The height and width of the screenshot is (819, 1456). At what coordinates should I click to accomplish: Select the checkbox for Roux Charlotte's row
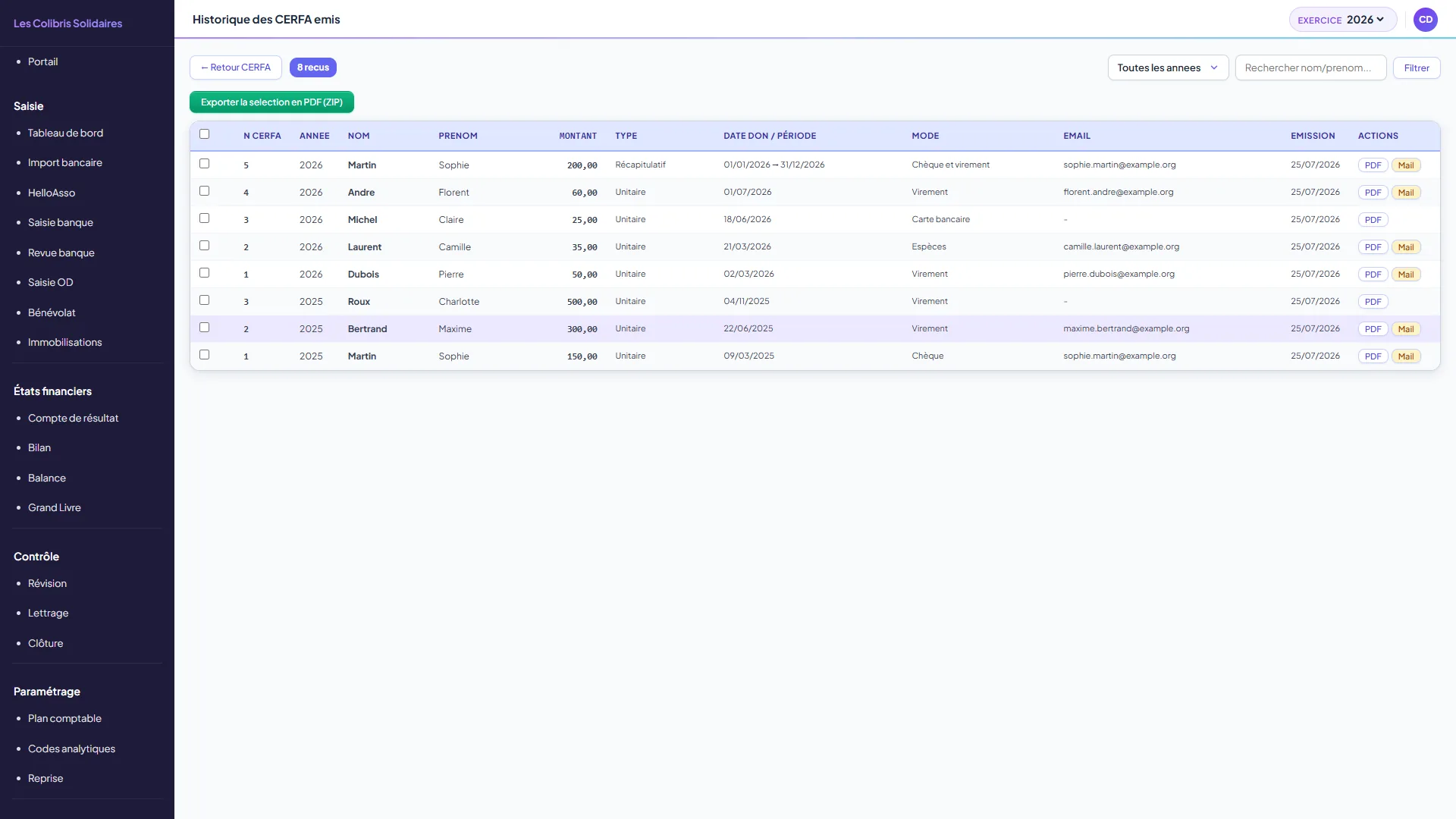click(x=204, y=300)
